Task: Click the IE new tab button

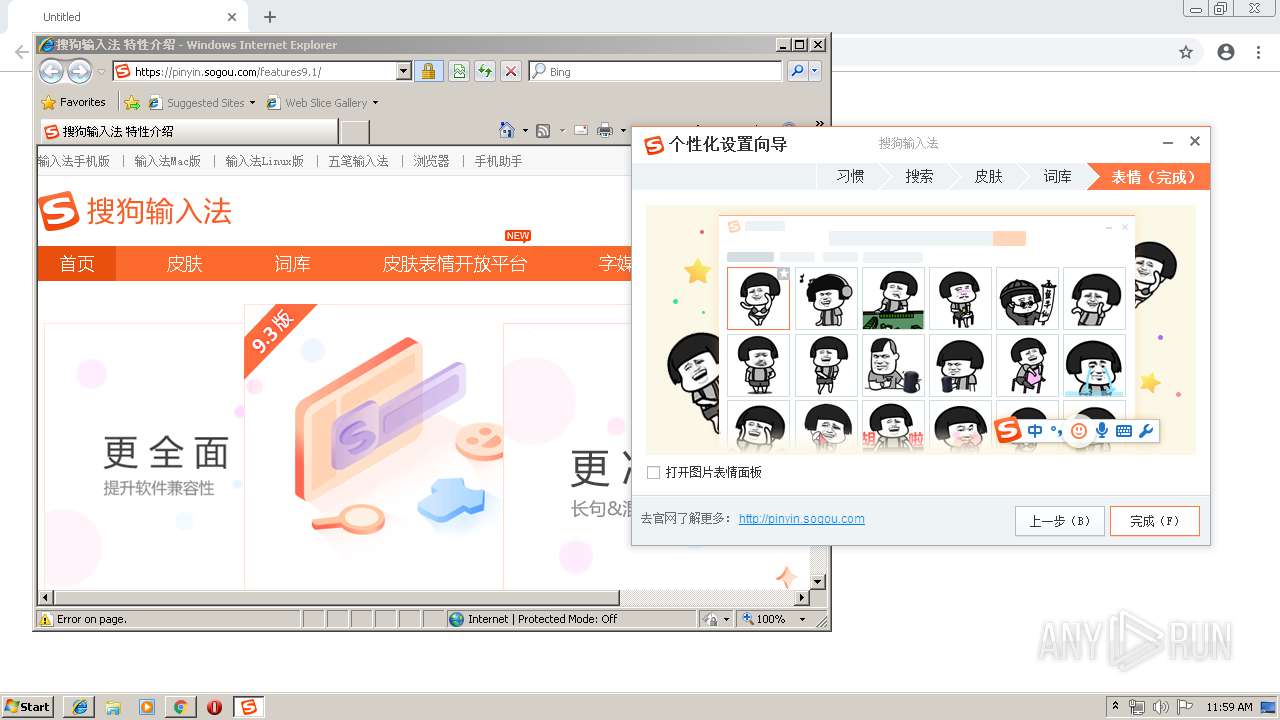Action: [354, 131]
